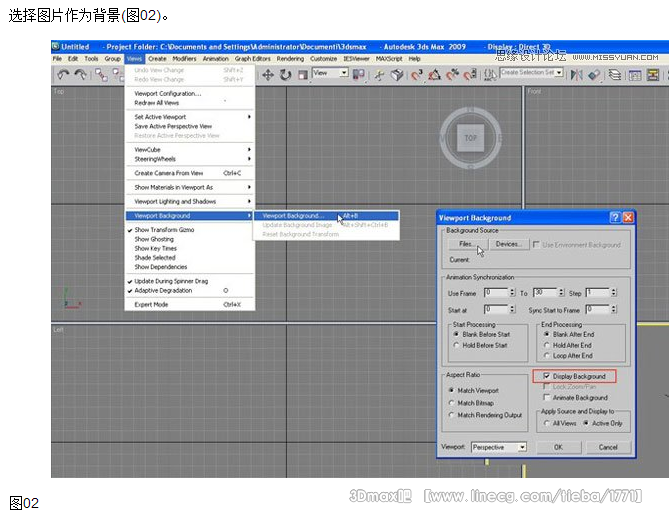
Task: Click Use Frame spinner arrows
Action: (512, 292)
